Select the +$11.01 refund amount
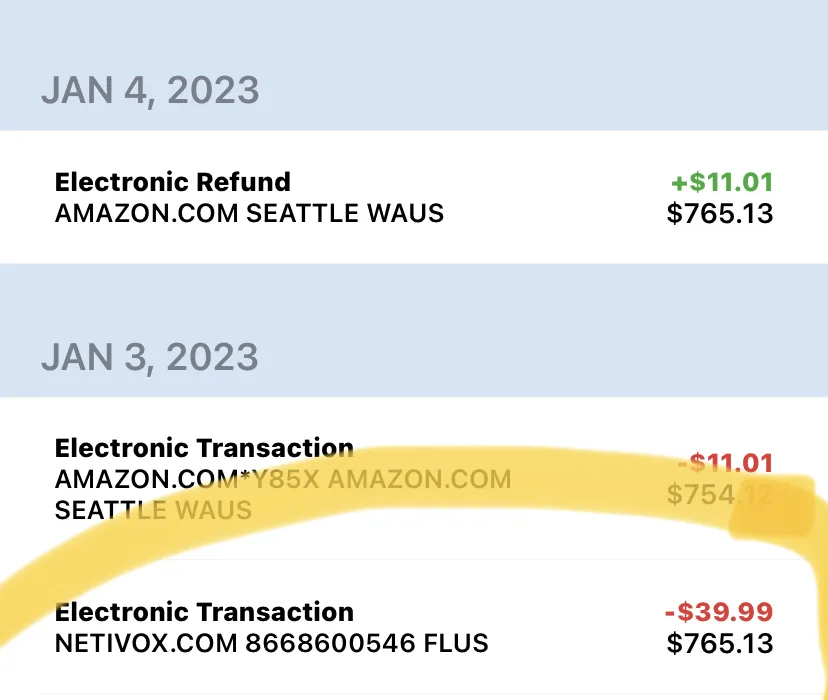 [x=722, y=182]
